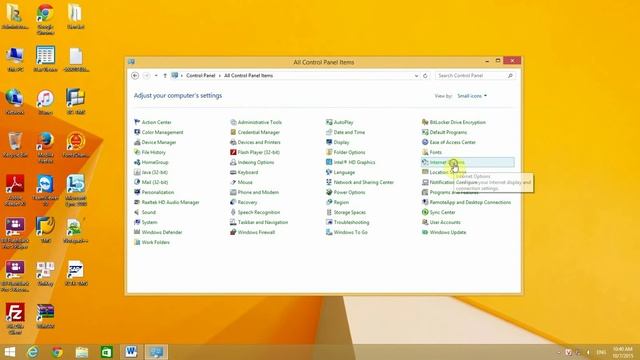Viewport: 640px width, 360px height.
Task: Open Flash Player (32-bit) icon
Action: [x=233, y=152]
